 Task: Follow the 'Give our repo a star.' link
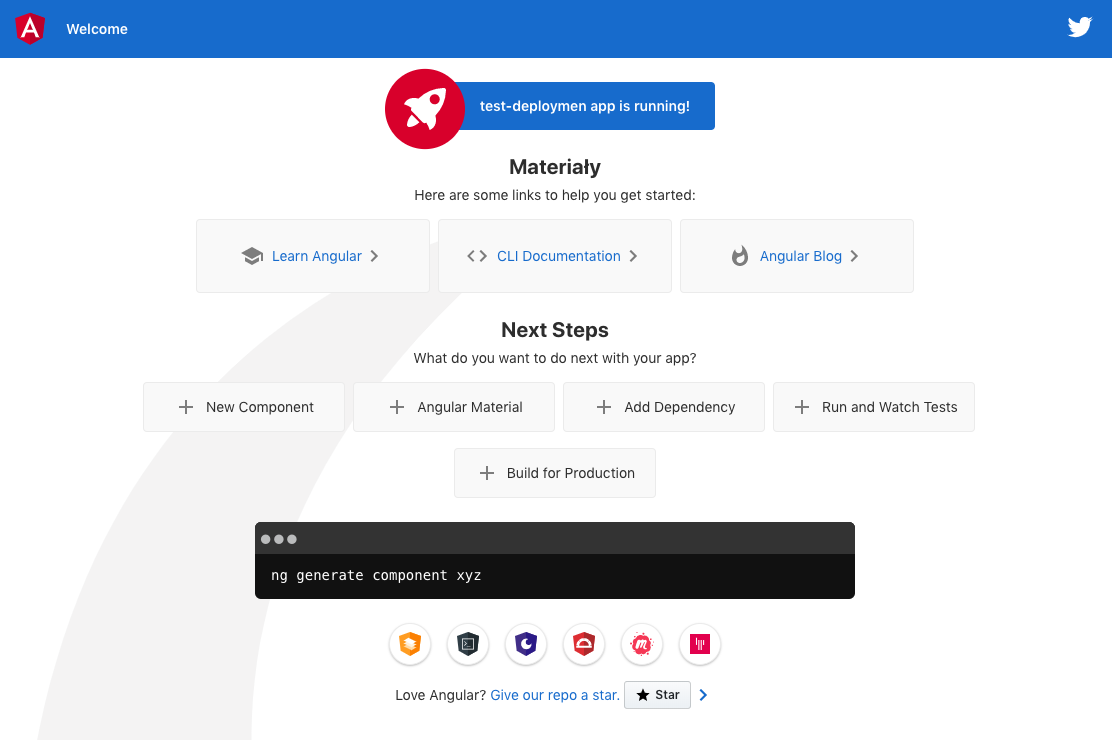coord(555,695)
